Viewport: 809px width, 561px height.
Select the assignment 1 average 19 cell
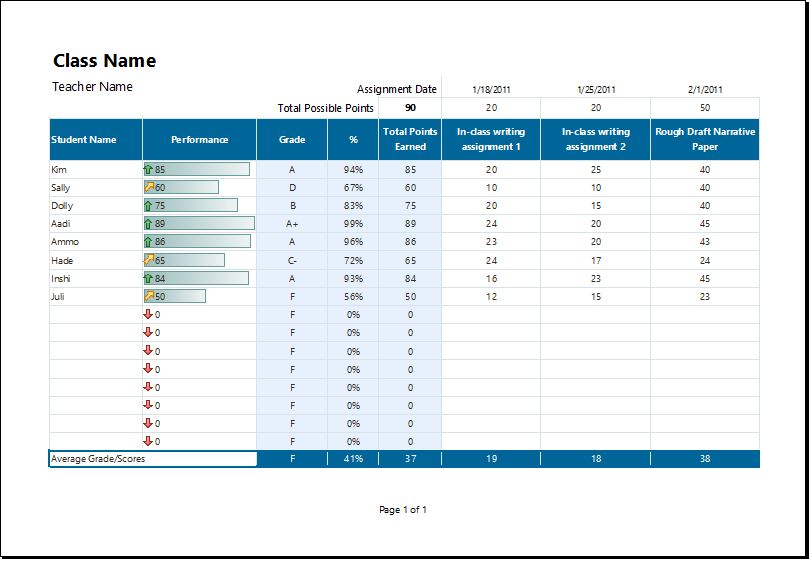pos(491,458)
